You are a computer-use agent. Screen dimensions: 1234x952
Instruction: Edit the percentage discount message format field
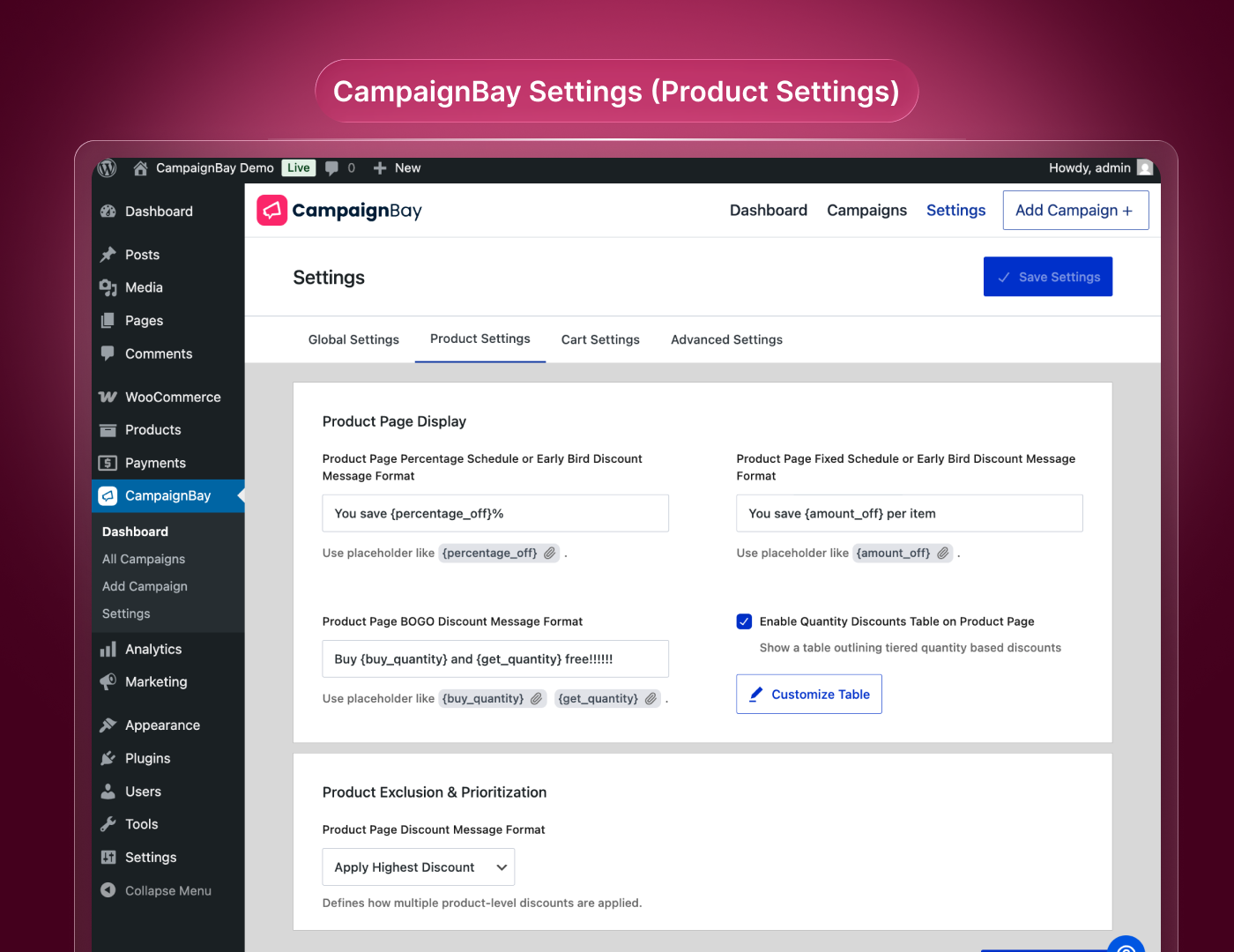click(495, 513)
